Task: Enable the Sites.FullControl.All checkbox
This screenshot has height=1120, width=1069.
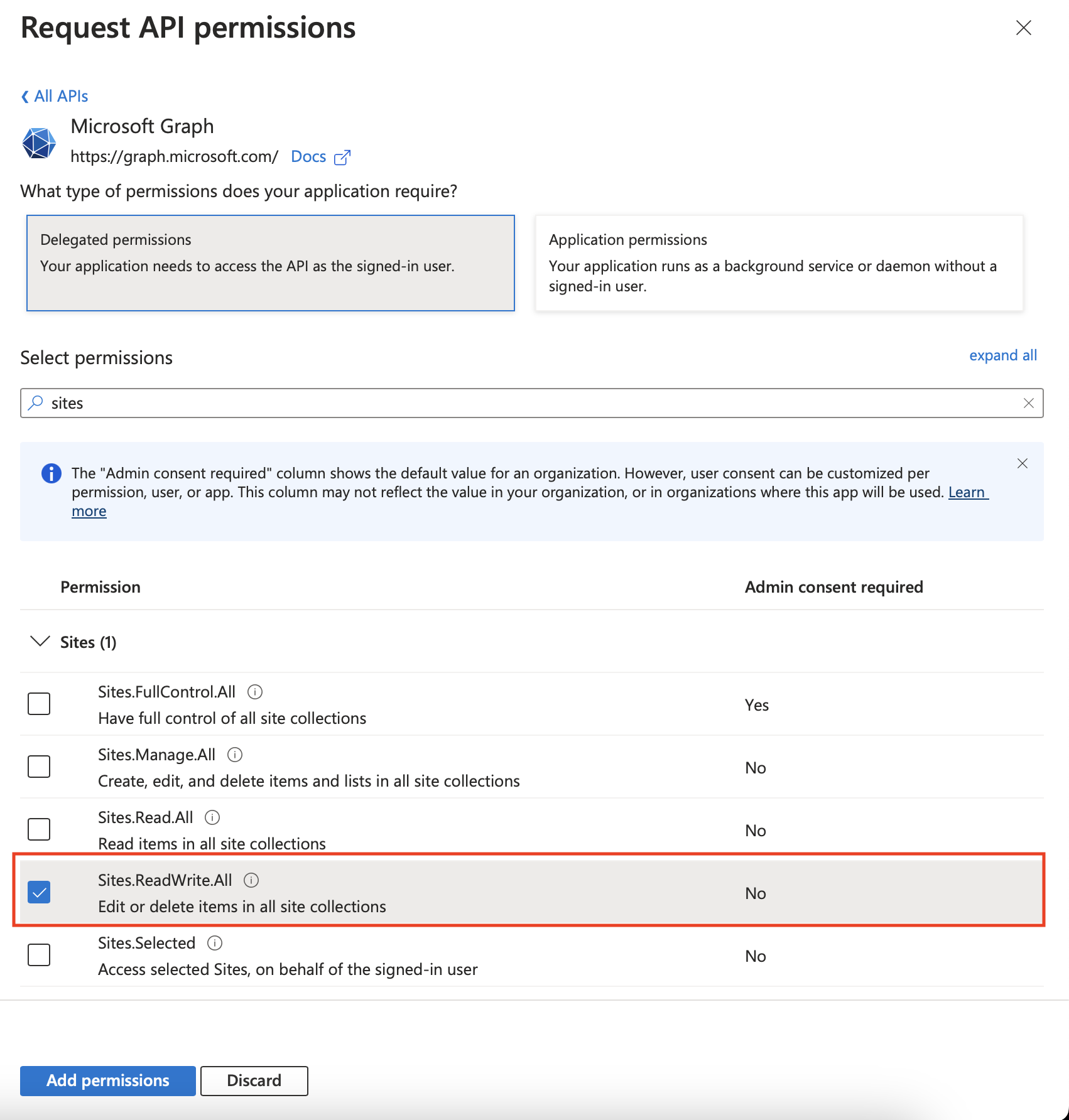Action: coord(39,704)
